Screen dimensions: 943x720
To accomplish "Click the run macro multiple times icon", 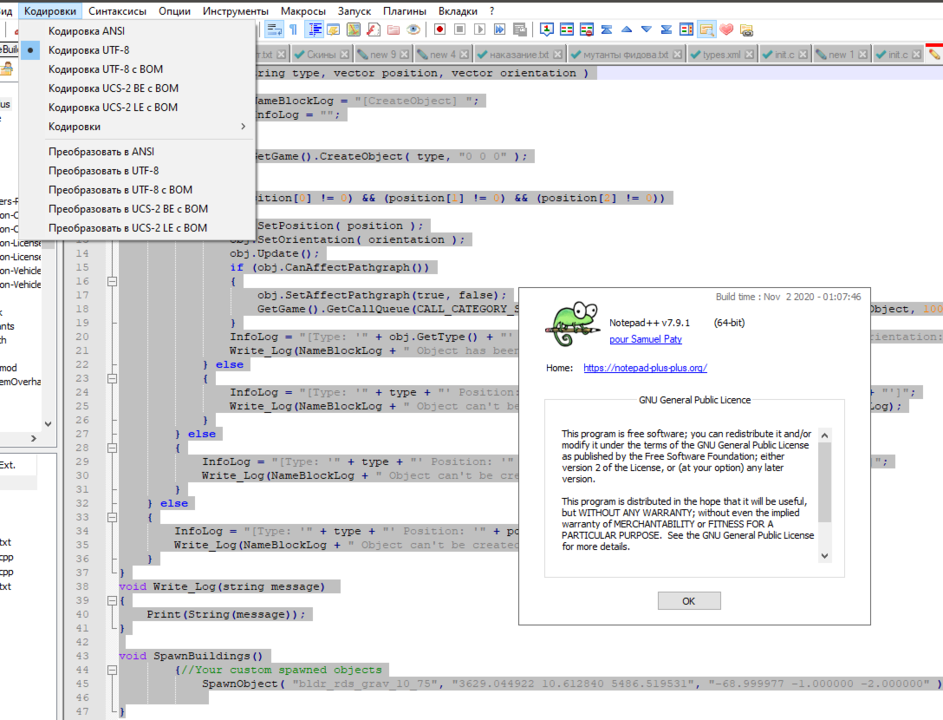I will [x=500, y=29].
